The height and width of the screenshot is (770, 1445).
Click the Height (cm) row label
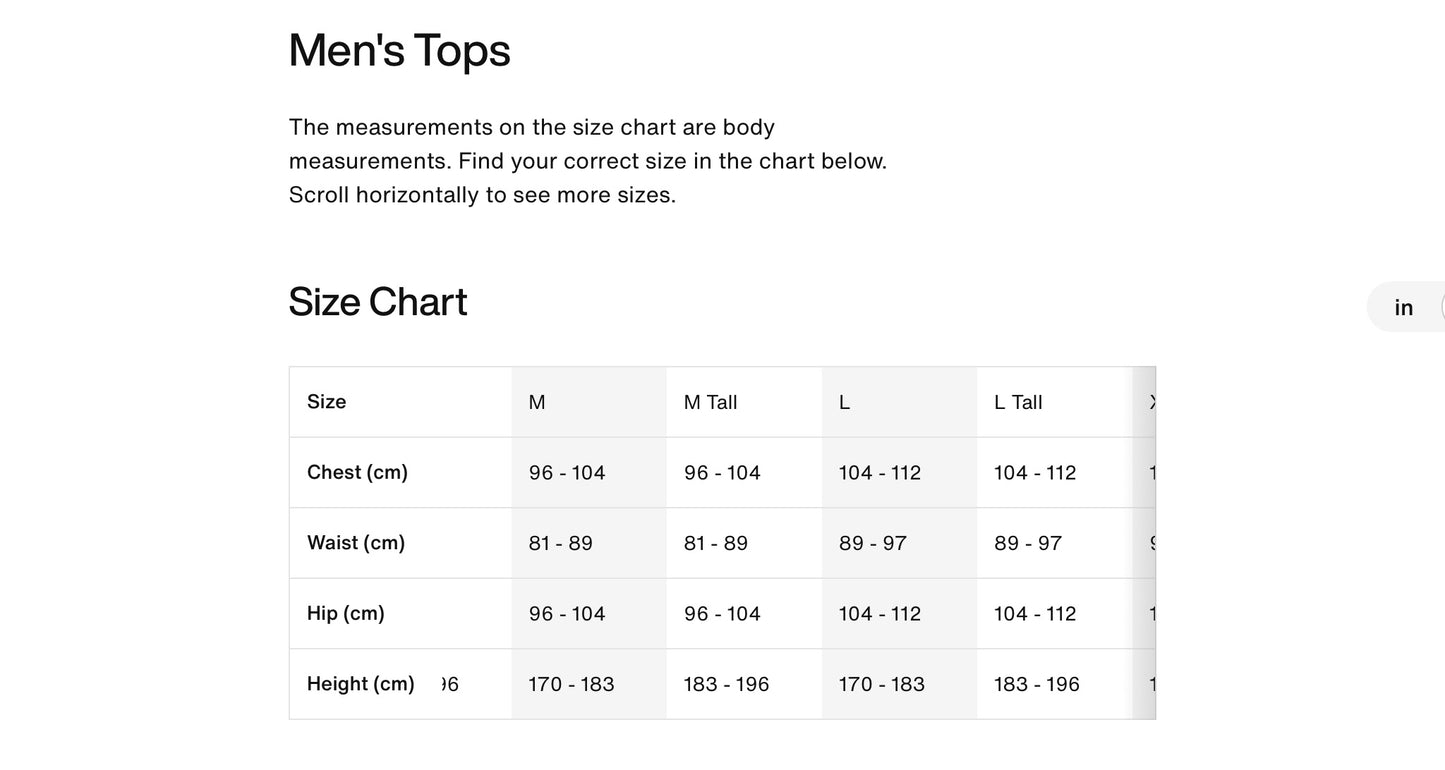coord(361,684)
